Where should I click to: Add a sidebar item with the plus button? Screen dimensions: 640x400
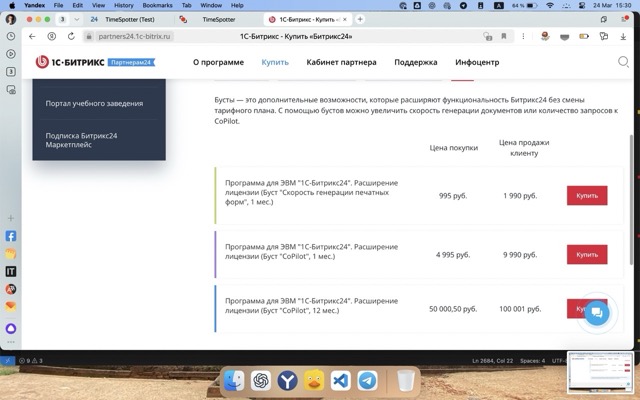coord(11,217)
